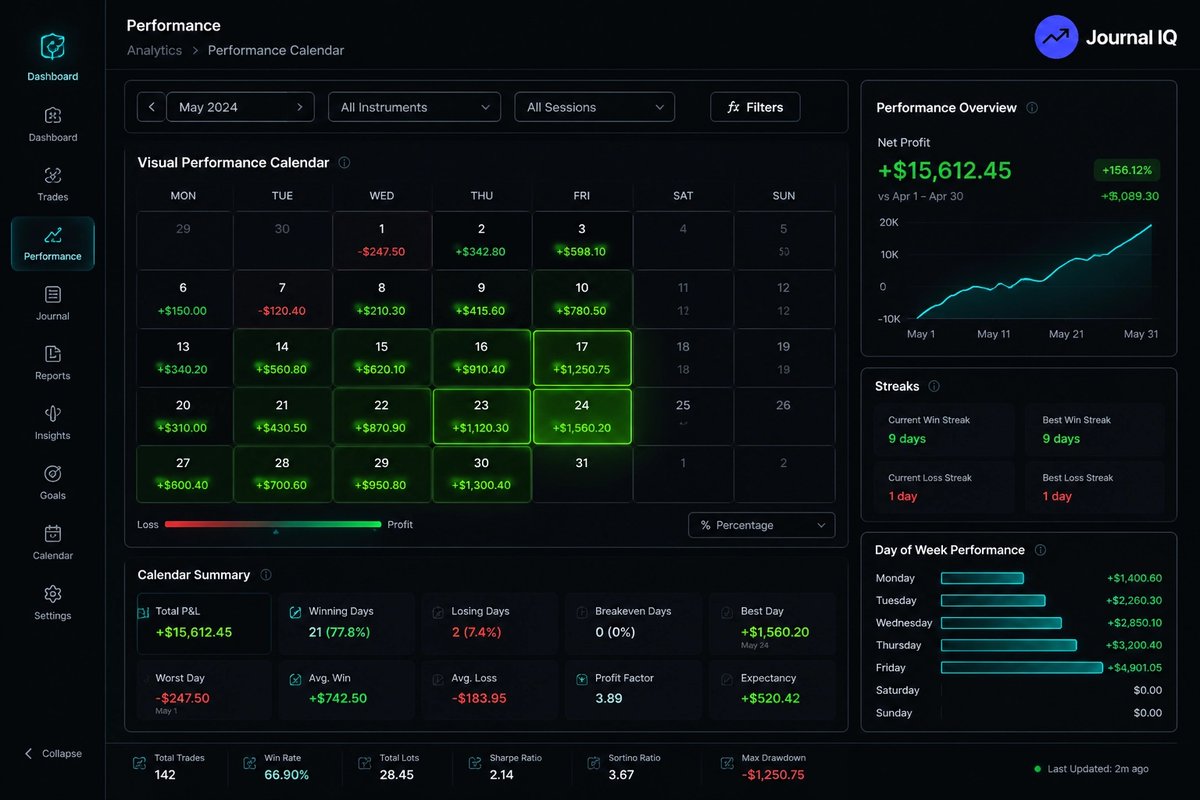Click the Wednesday performance bar
This screenshot has height=800, width=1200.
click(x=1001, y=622)
